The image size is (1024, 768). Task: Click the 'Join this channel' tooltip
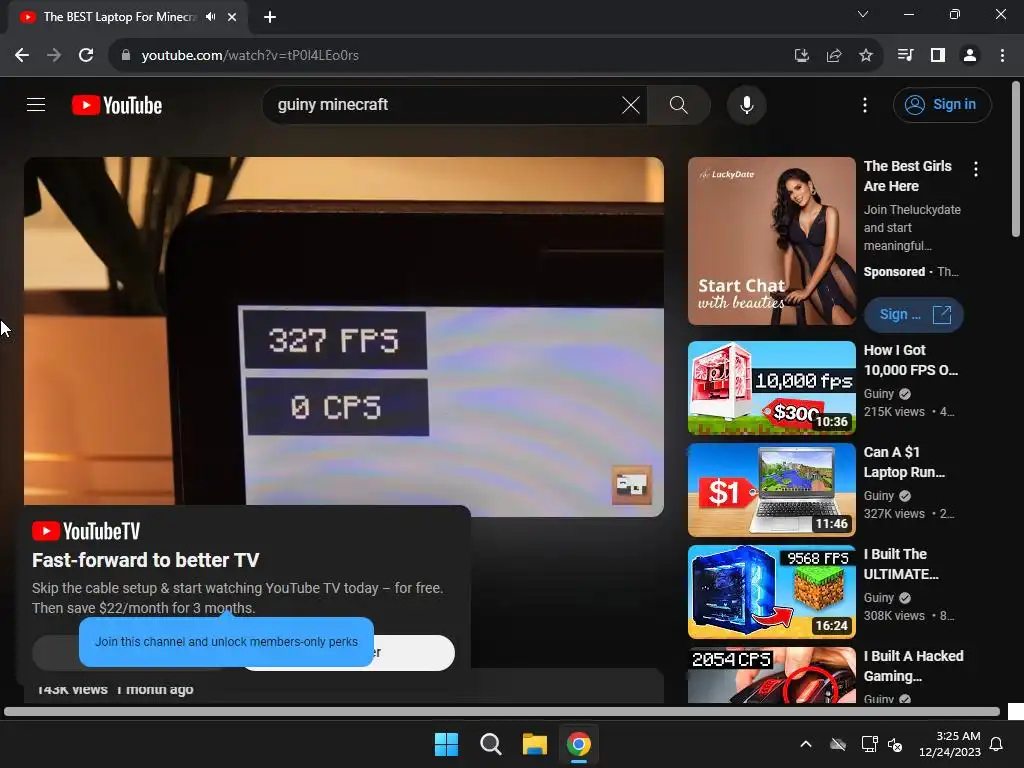coord(226,641)
